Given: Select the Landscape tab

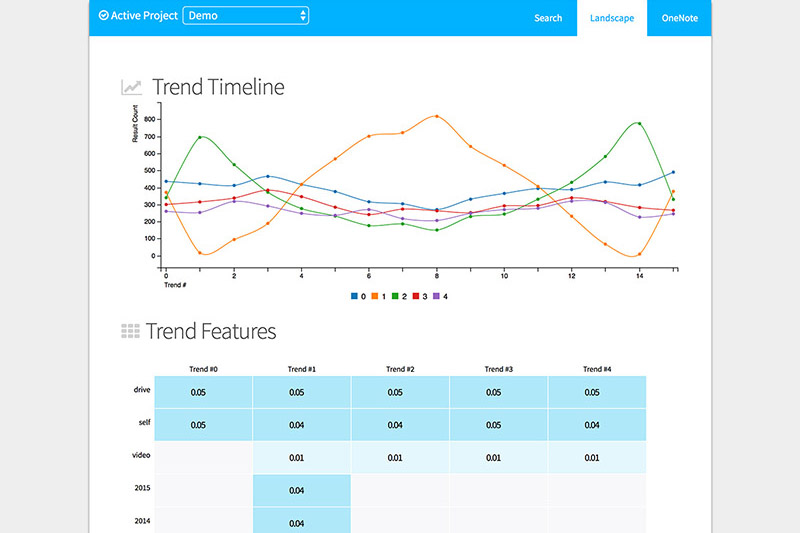Looking at the screenshot, I should (612, 18).
